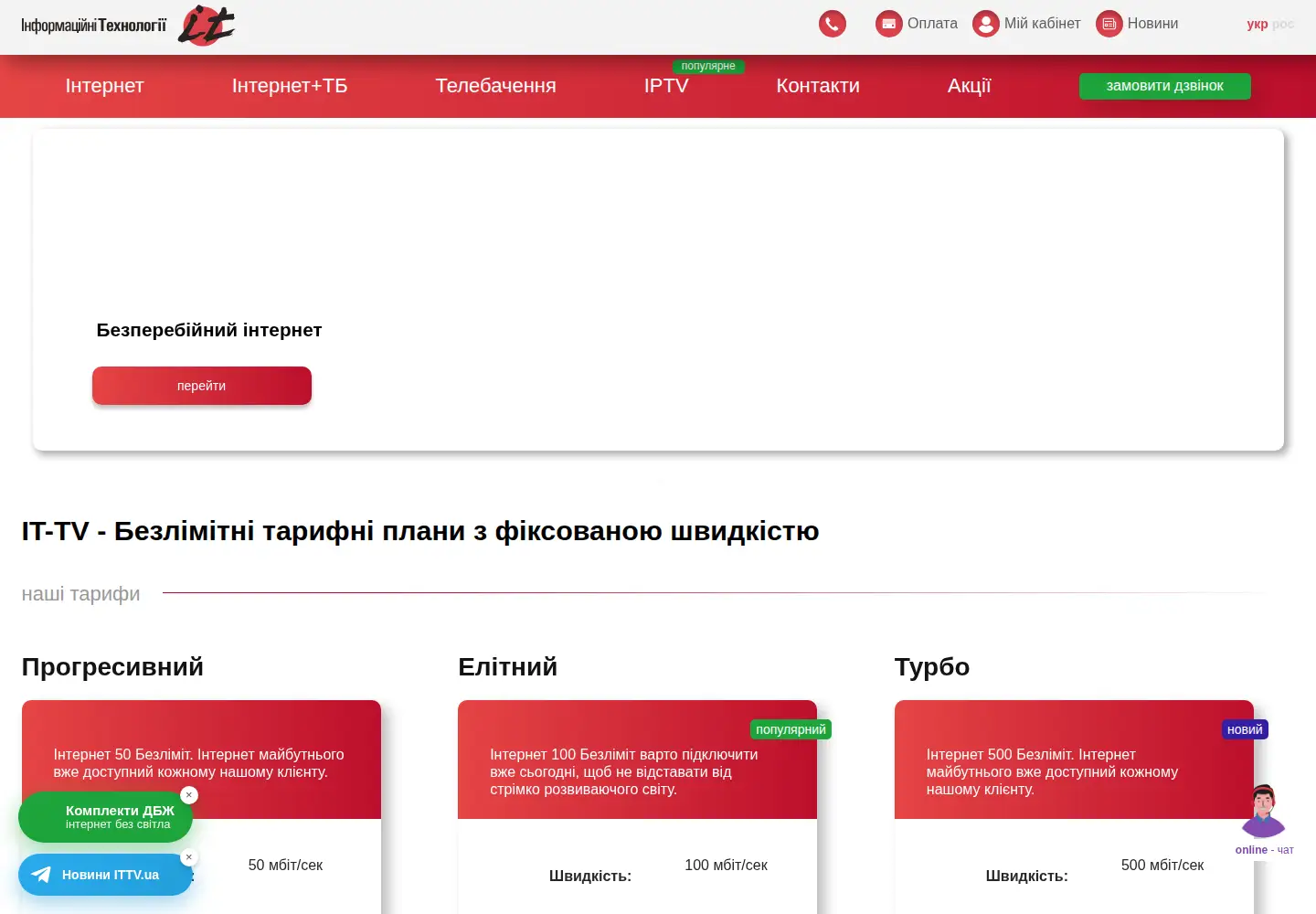Click the Інтернет 500 Безліміт description
Image resolution: width=1316 pixels, height=914 pixels.
(x=1052, y=771)
